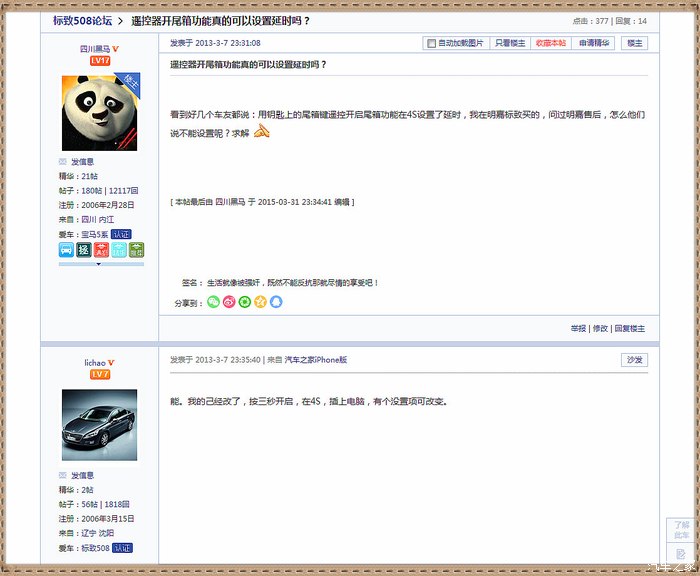Filter posts with 只看楼主
This screenshot has height=576, width=700.
[x=510, y=44]
